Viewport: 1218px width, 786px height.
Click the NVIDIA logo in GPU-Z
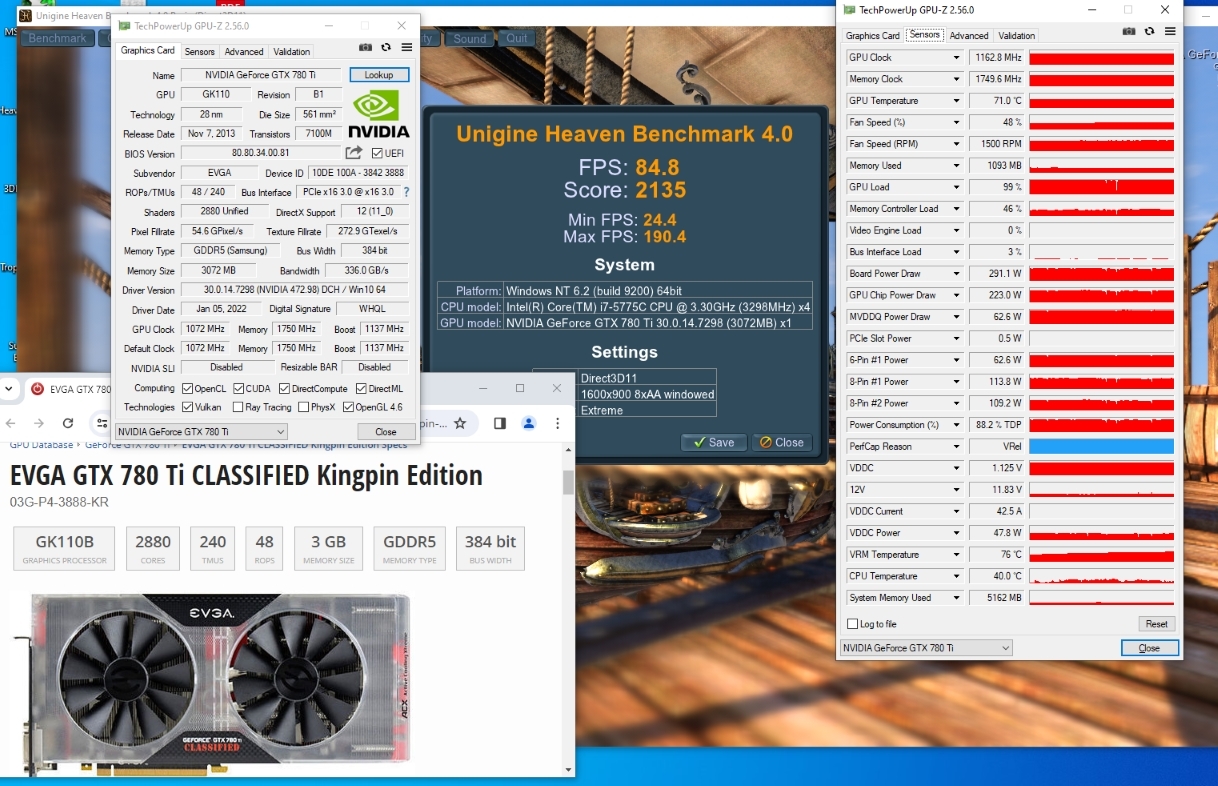379,114
